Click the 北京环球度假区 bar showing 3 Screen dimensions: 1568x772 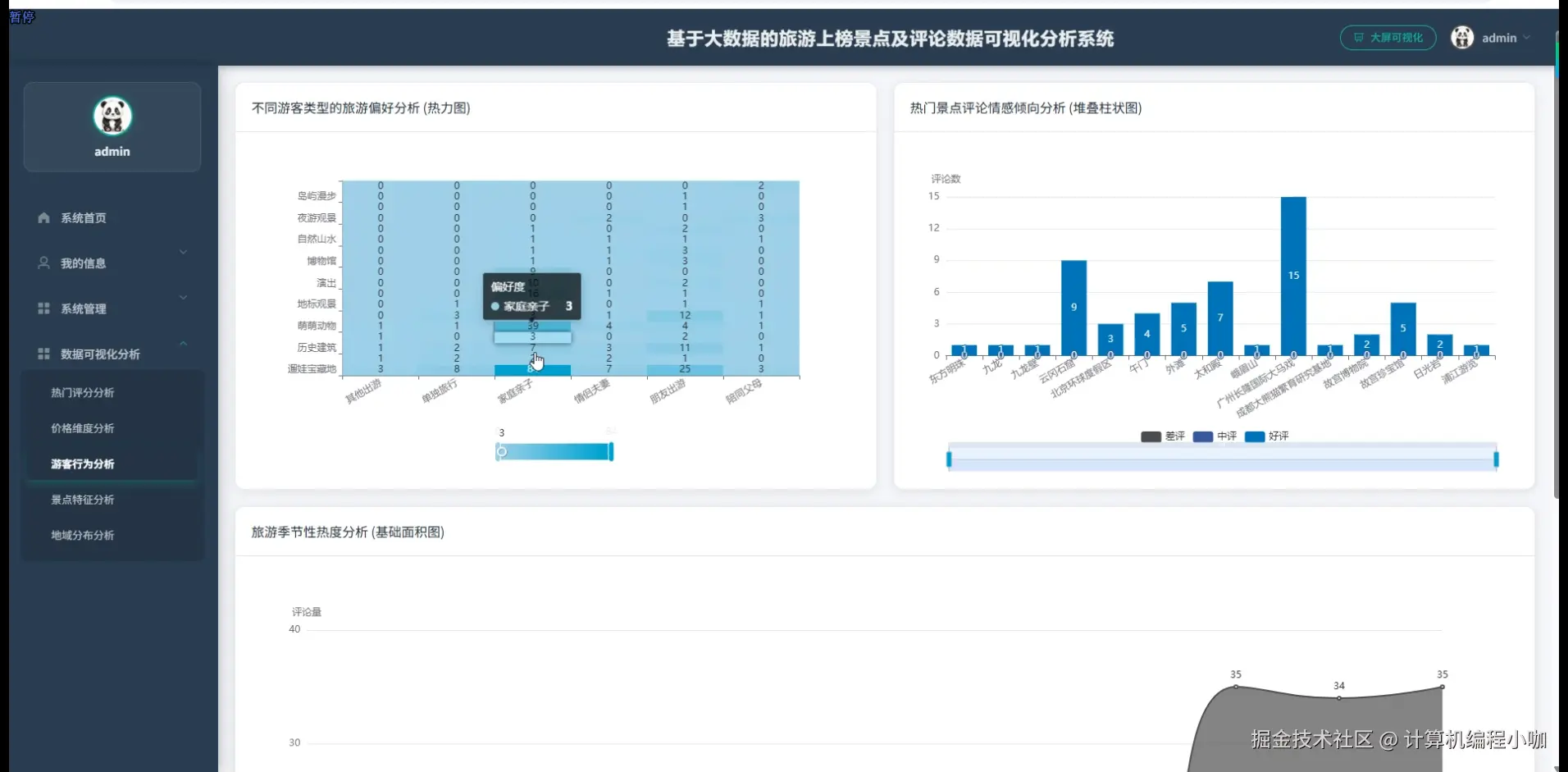(1110, 340)
